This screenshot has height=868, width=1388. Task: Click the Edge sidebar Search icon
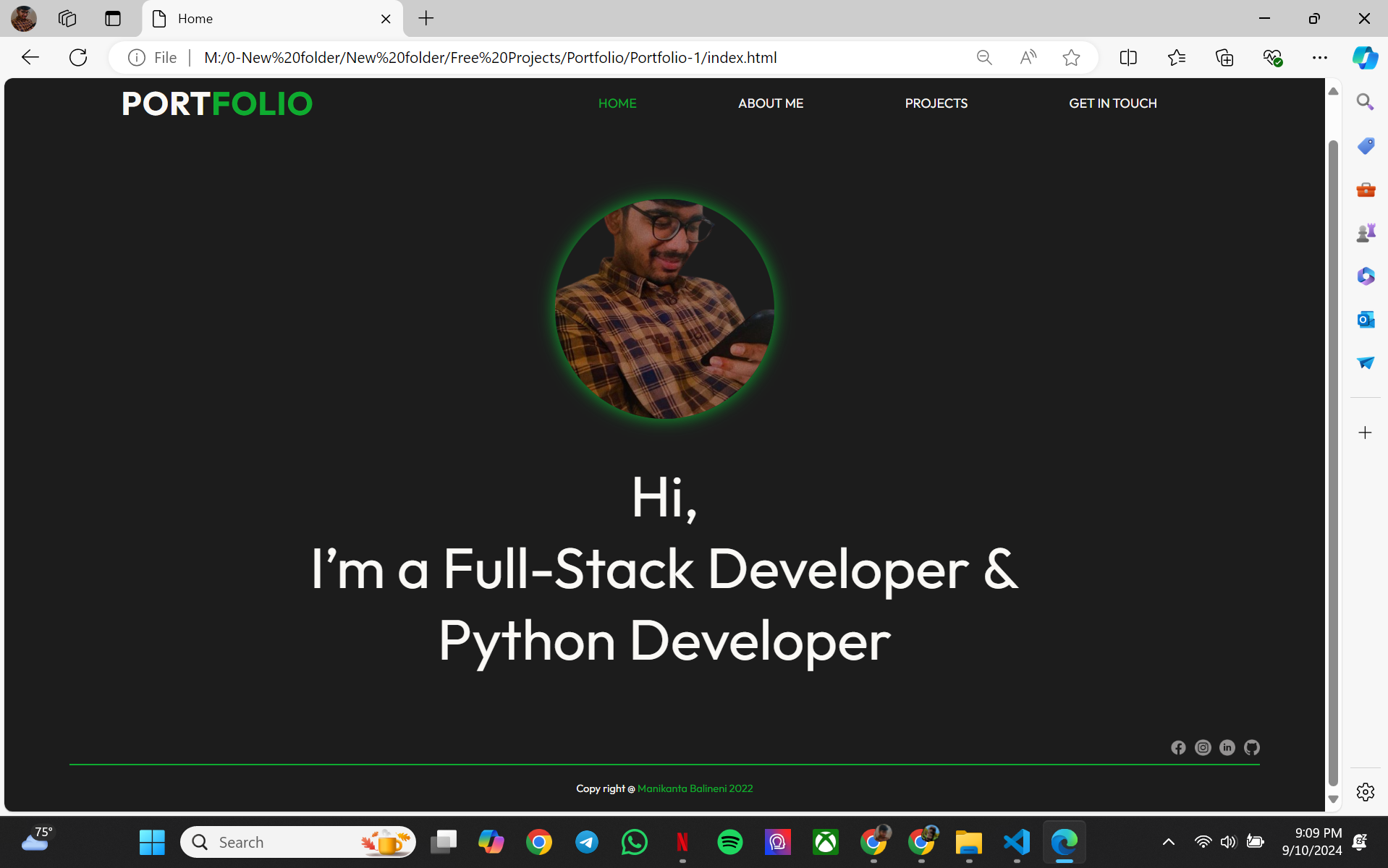[1366, 102]
